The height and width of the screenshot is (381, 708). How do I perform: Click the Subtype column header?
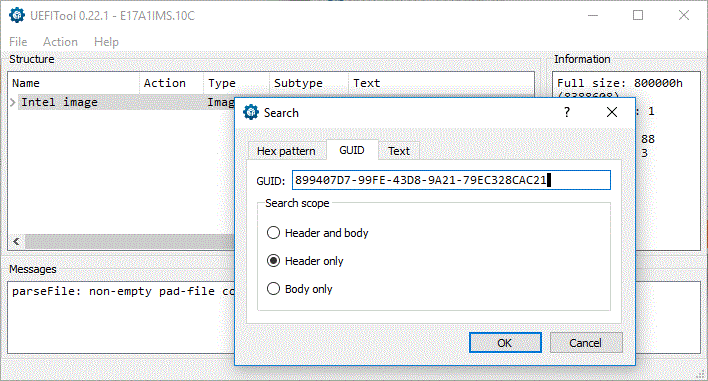[x=309, y=83]
